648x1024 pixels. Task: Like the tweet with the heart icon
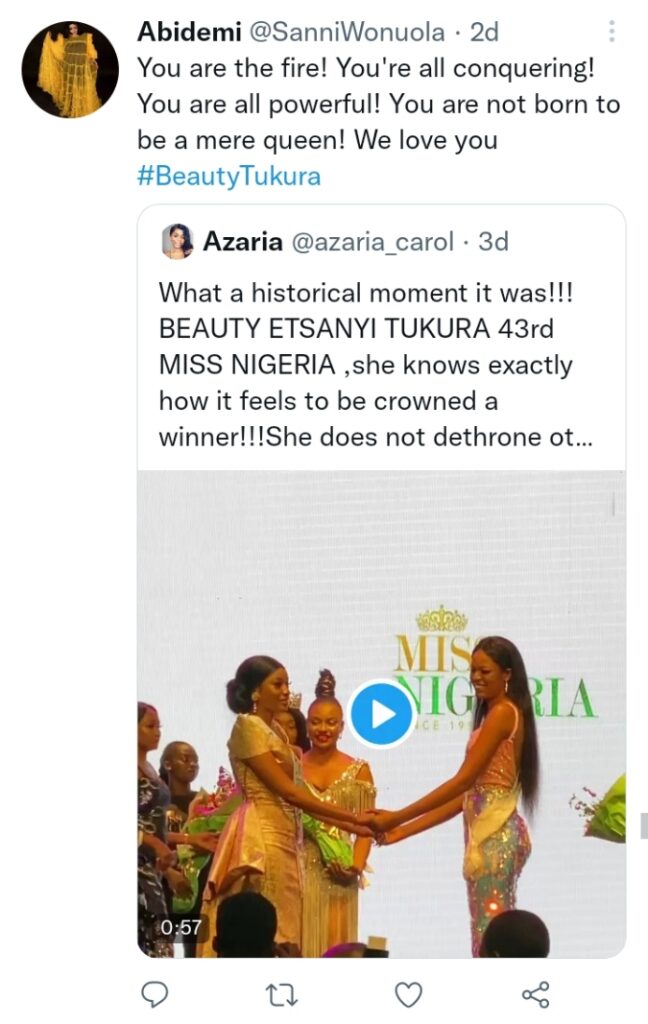click(407, 994)
